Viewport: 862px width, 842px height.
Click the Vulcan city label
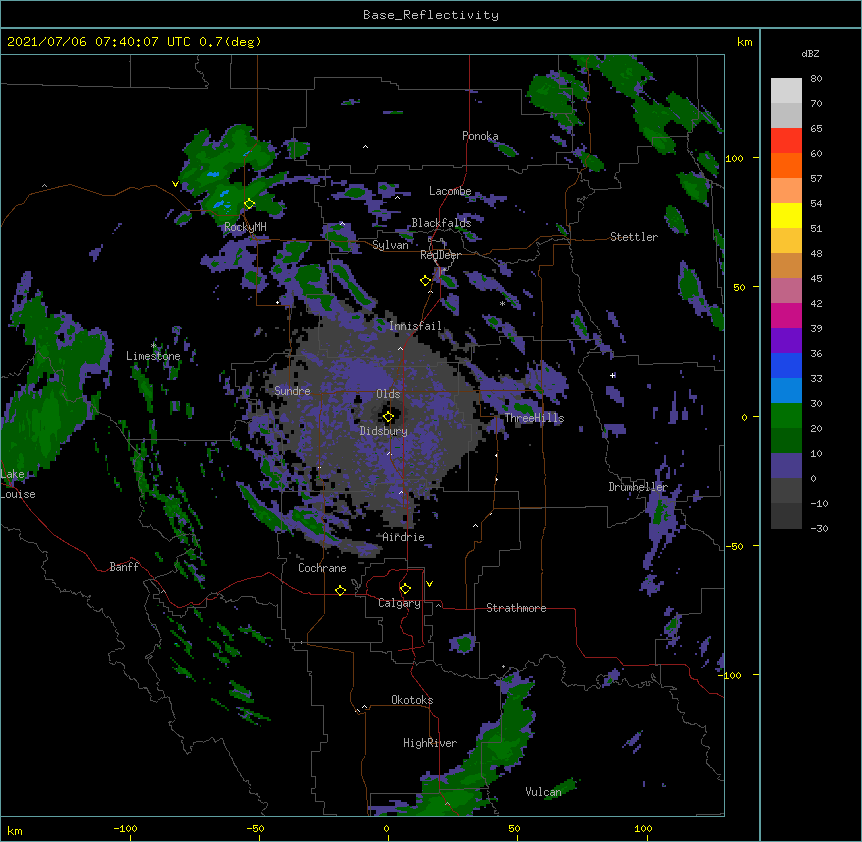543,792
